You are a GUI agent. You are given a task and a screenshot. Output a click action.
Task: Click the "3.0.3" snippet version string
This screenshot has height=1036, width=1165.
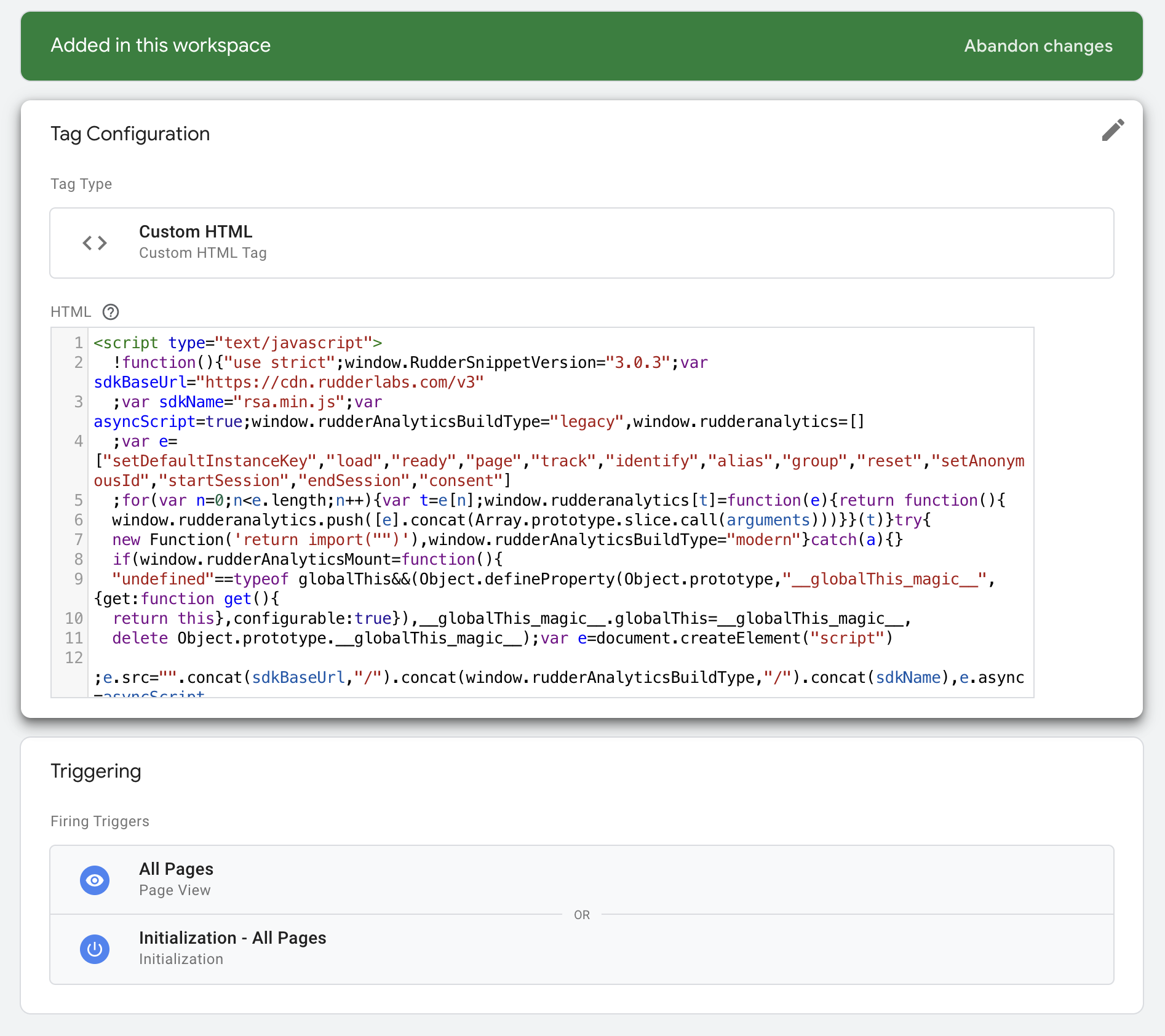point(638,362)
